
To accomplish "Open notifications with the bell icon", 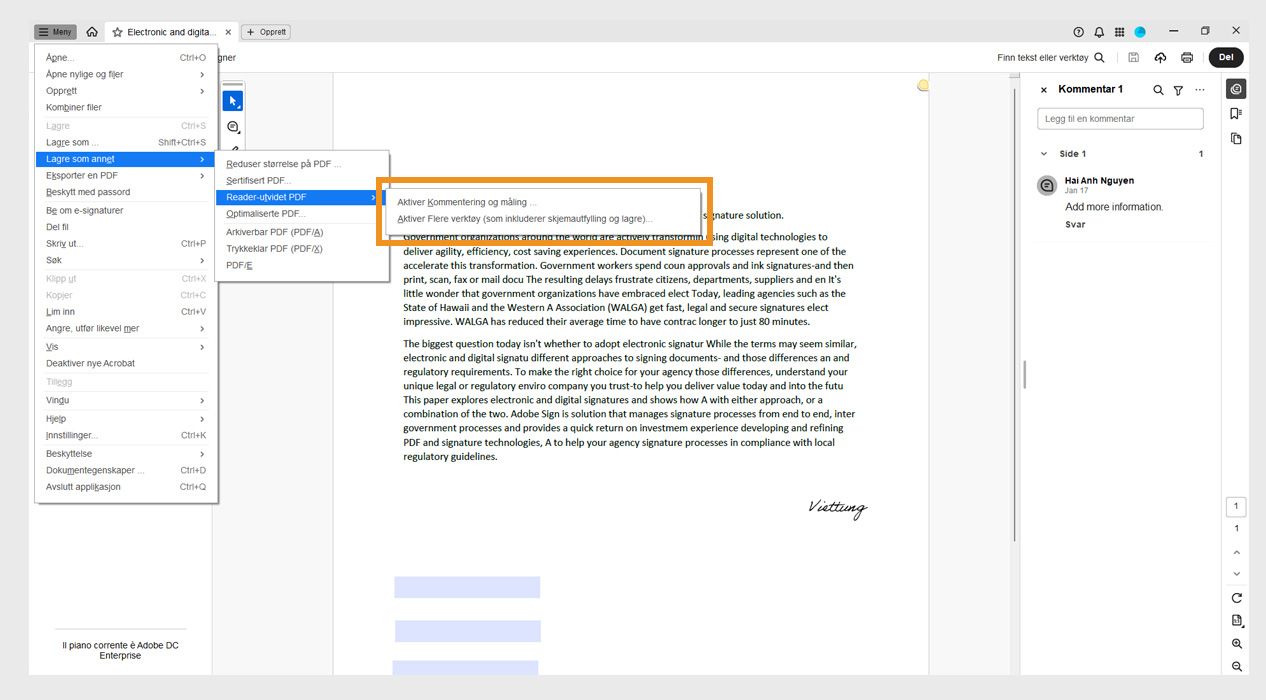I will 1098,31.
